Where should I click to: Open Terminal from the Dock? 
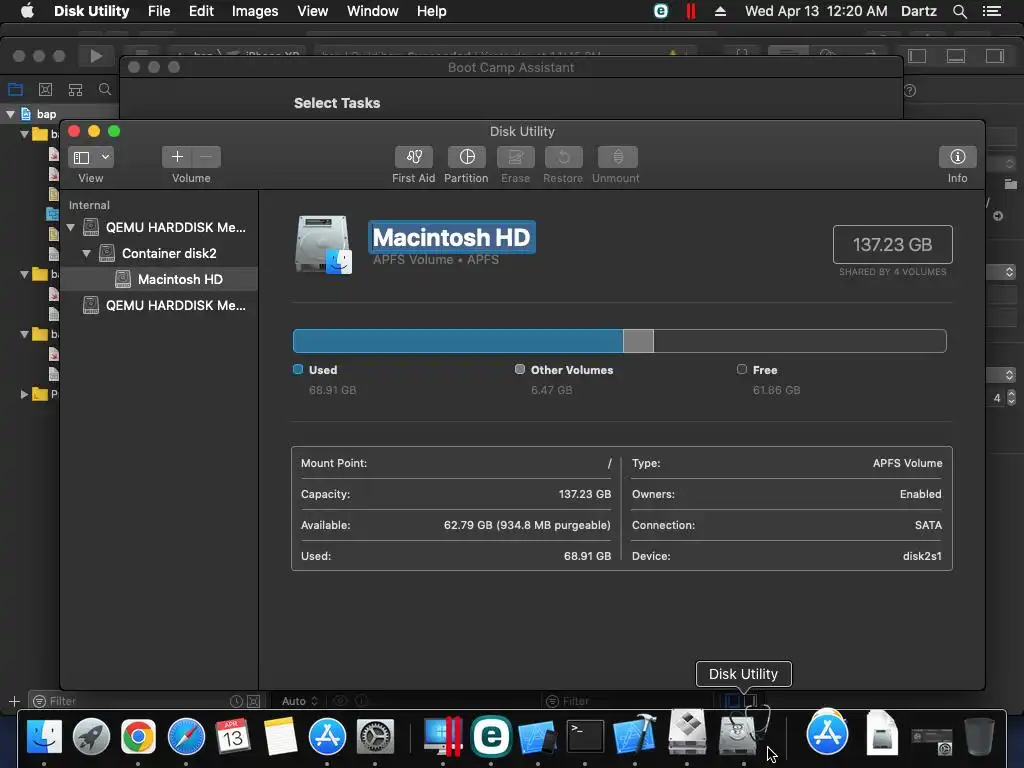(x=585, y=737)
